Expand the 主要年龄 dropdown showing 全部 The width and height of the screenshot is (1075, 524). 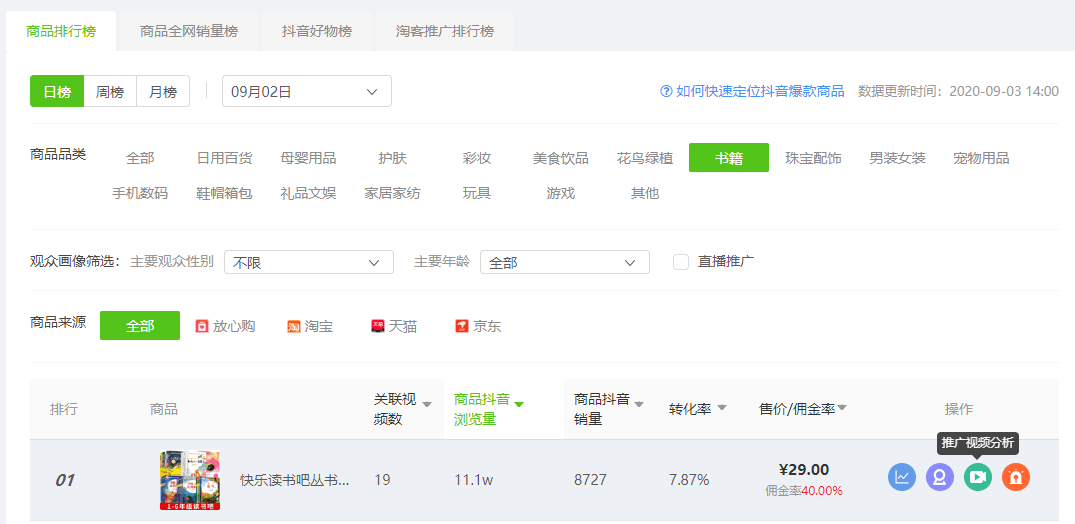(x=564, y=262)
